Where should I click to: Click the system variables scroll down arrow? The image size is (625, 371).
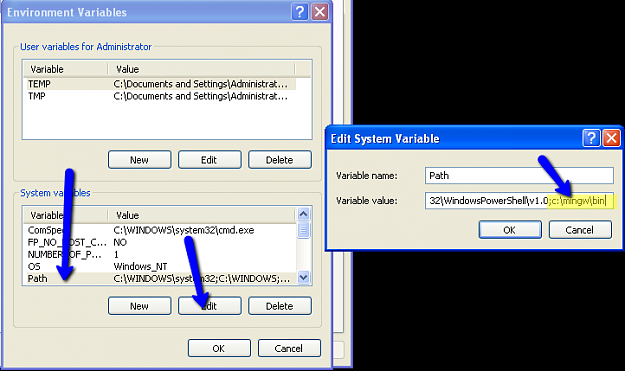click(303, 277)
